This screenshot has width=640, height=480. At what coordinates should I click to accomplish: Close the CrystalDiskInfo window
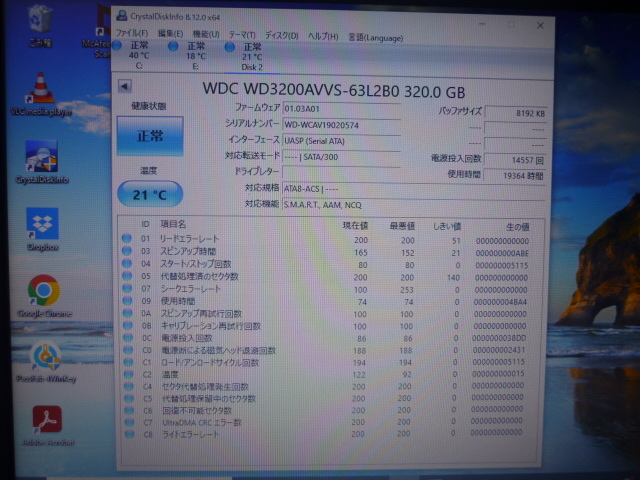click(x=540, y=25)
